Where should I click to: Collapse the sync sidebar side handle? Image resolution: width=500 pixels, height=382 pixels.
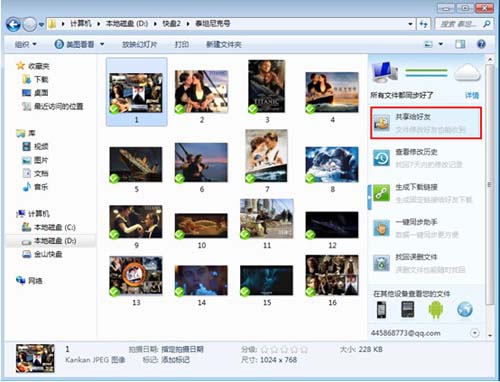tap(369, 197)
